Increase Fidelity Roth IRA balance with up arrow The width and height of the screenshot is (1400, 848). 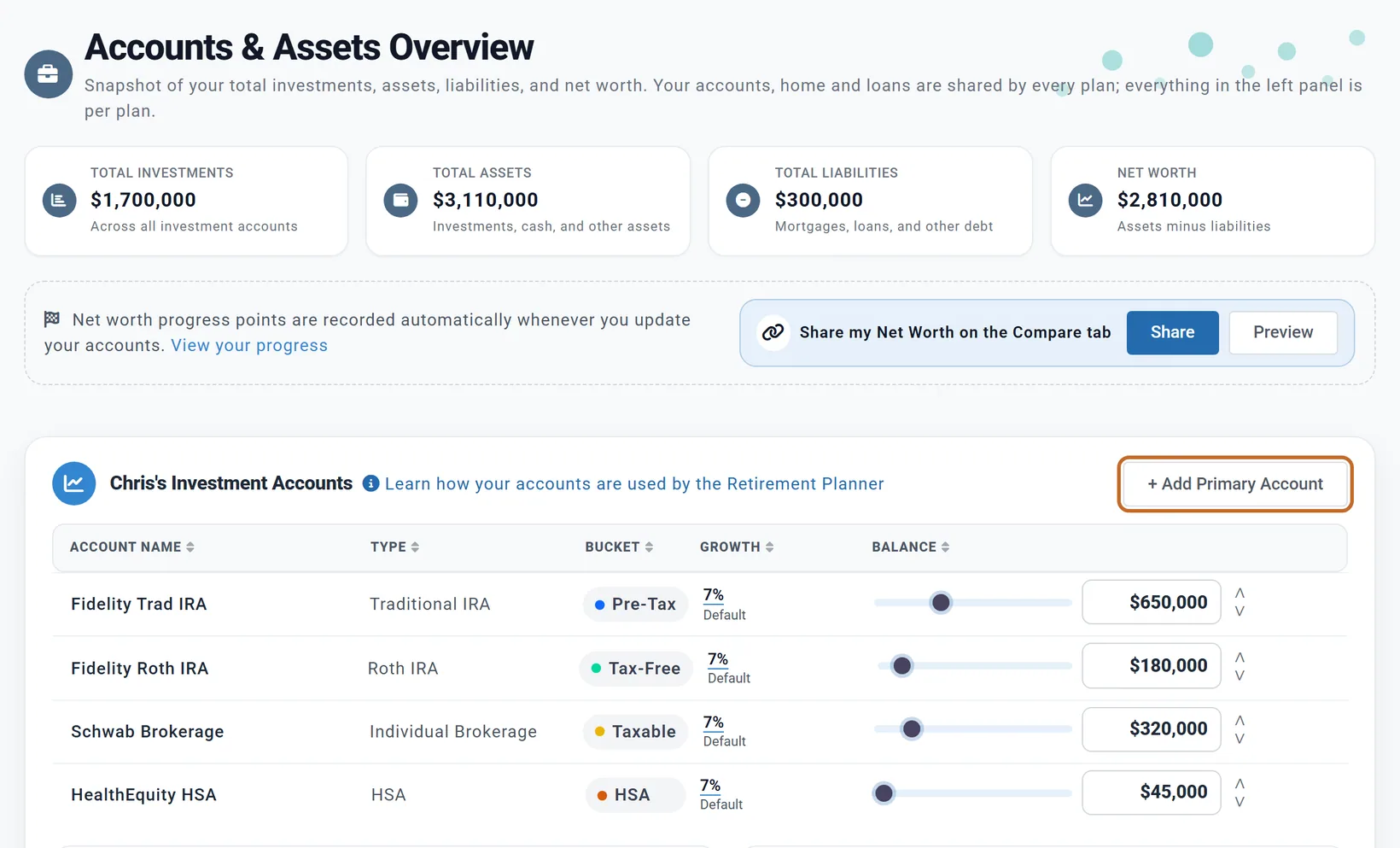pos(1240,657)
